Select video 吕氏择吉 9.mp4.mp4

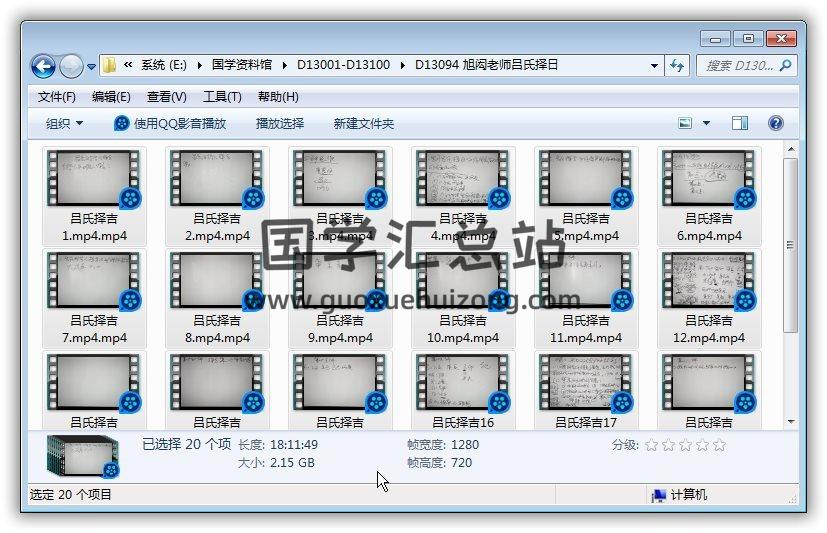point(340,298)
